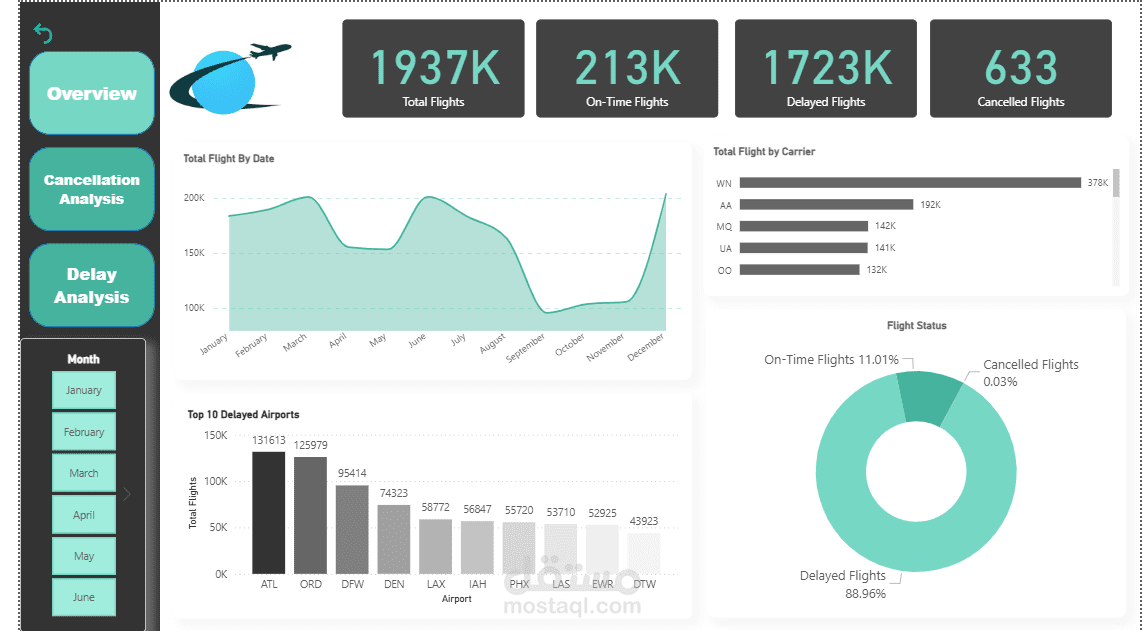Open the Cancellation Analysis page
This screenshot has width=1145, height=631.
coord(92,189)
